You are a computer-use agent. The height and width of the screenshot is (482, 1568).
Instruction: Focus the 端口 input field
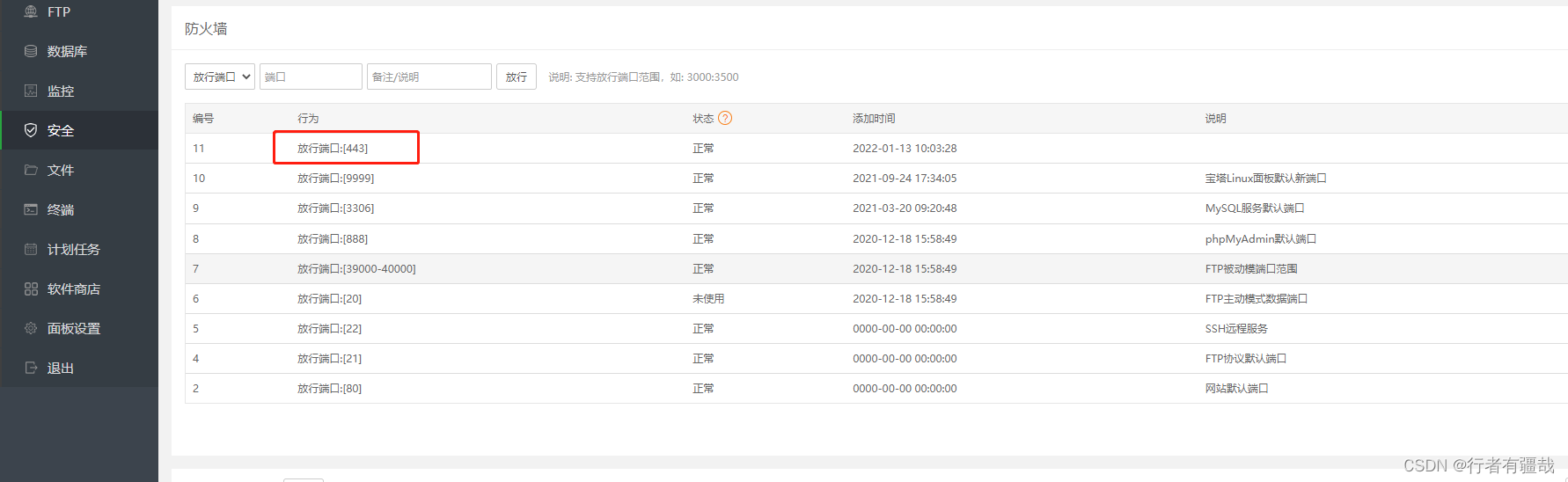tap(311, 77)
